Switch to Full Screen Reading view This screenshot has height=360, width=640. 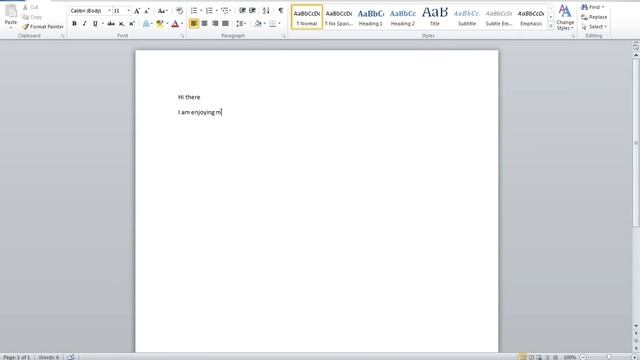coord(531,357)
